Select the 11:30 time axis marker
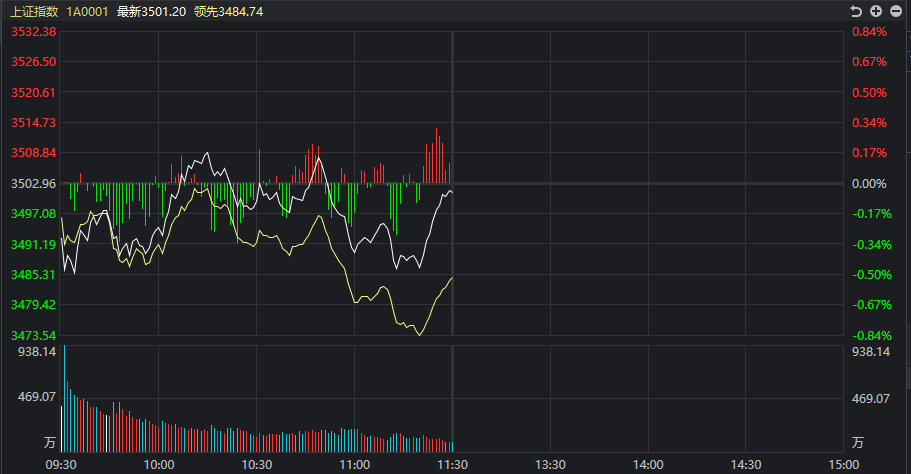Viewport: 911px width, 474px height. [x=453, y=464]
